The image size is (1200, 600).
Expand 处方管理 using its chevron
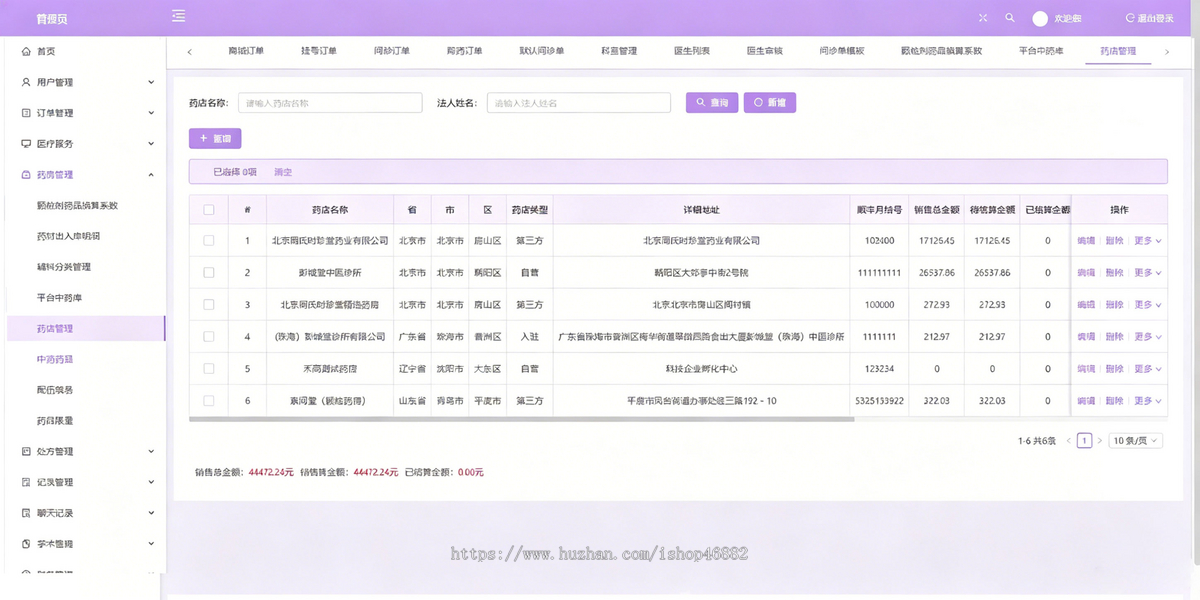click(x=151, y=451)
